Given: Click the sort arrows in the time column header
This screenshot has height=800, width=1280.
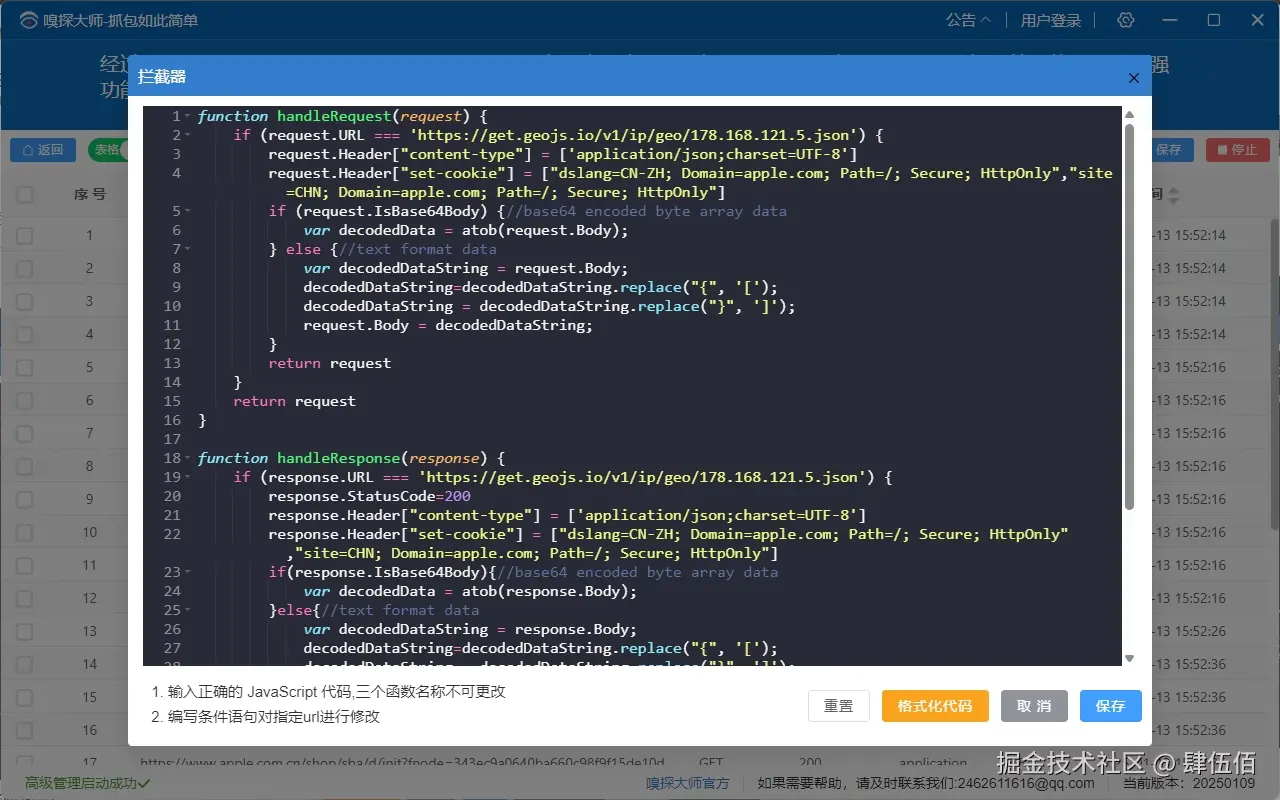Looking at the screenshot, I should [x=1174, y=195].
